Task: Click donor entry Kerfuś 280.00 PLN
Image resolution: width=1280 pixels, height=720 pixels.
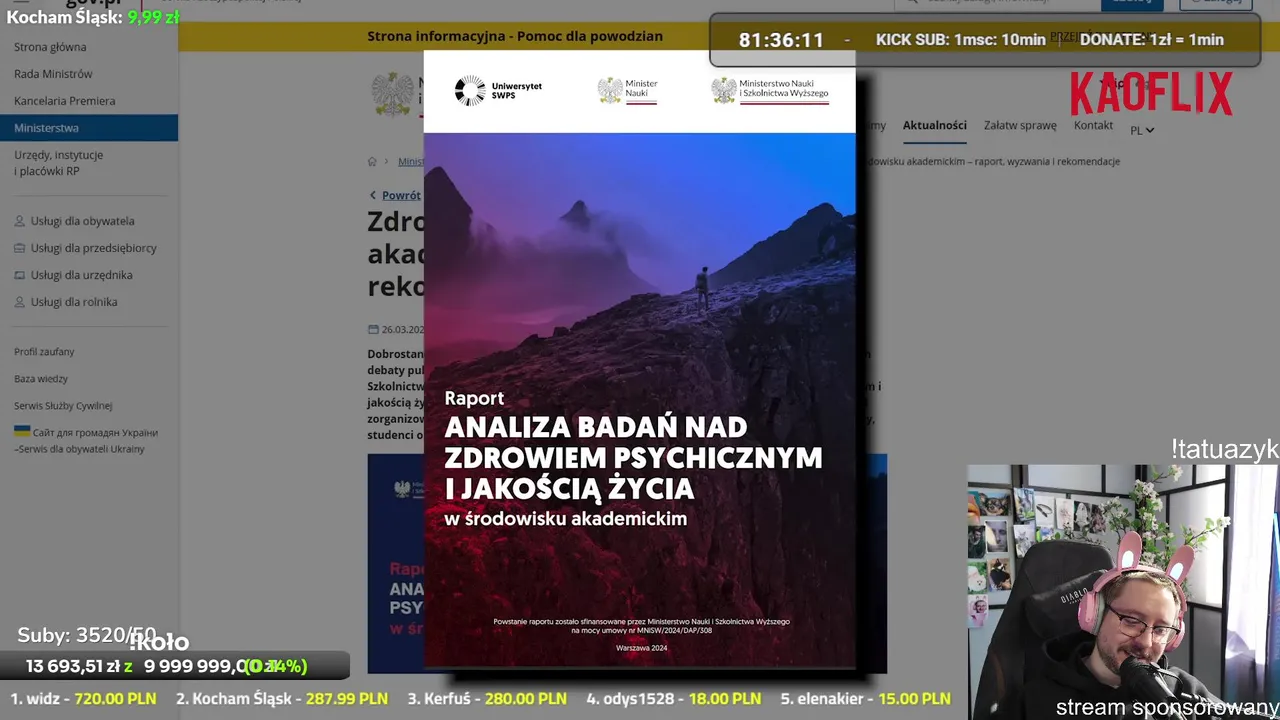Action: [x=486, y=699]
